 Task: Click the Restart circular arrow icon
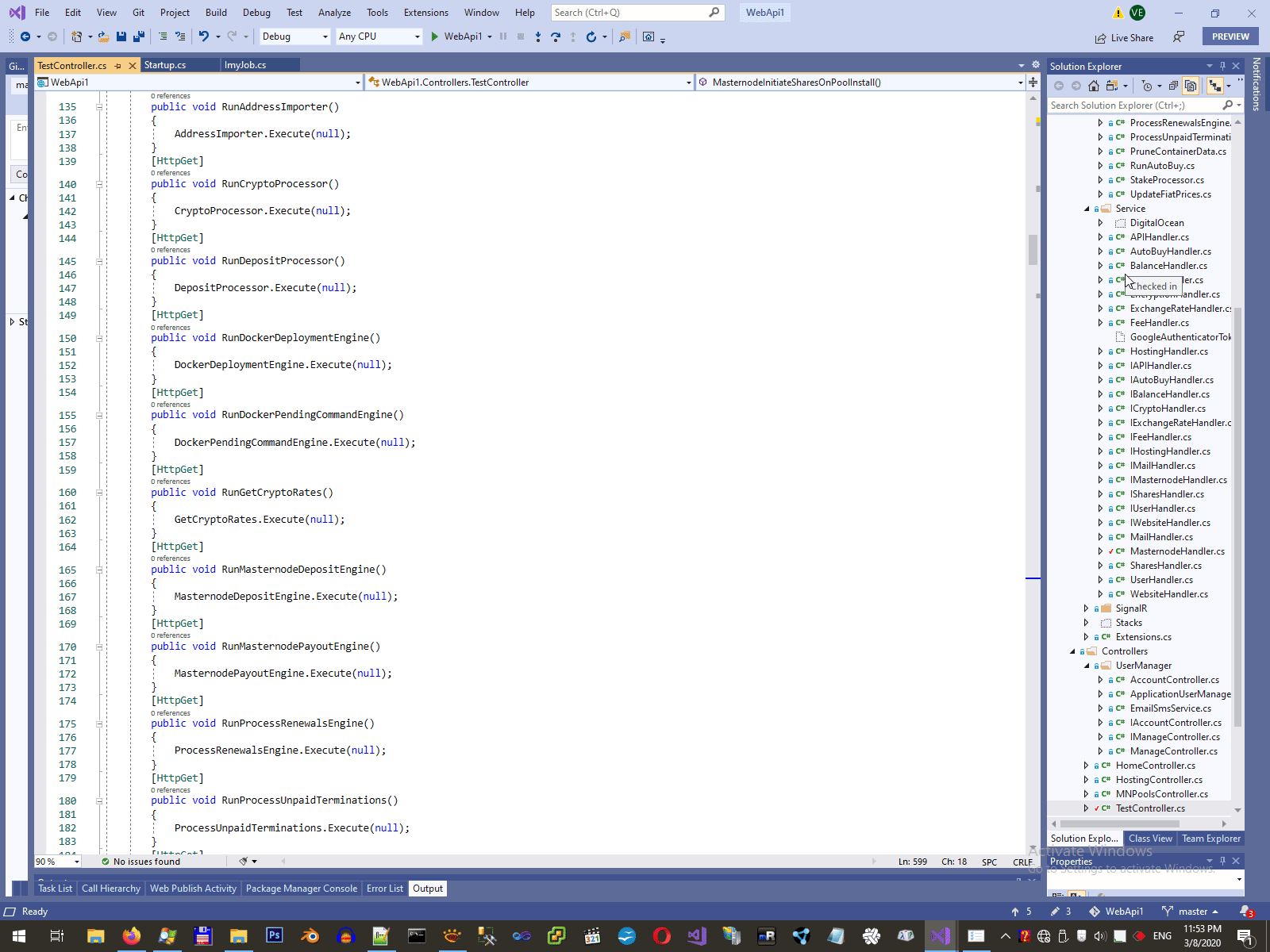[591, 36]
